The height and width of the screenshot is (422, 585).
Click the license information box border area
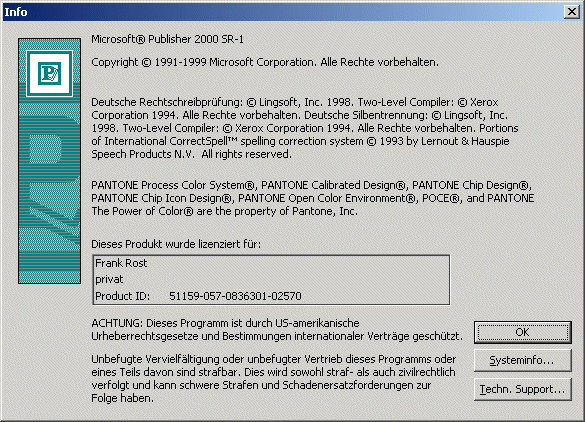point(271,280)
